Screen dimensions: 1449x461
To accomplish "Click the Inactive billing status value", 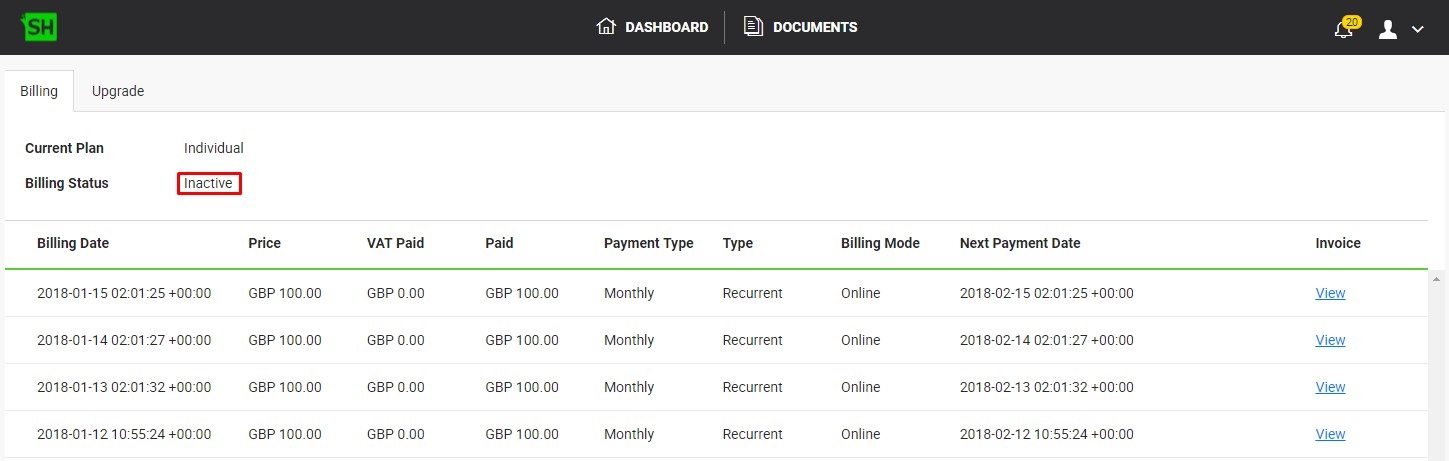I will (x=208, y=183).
